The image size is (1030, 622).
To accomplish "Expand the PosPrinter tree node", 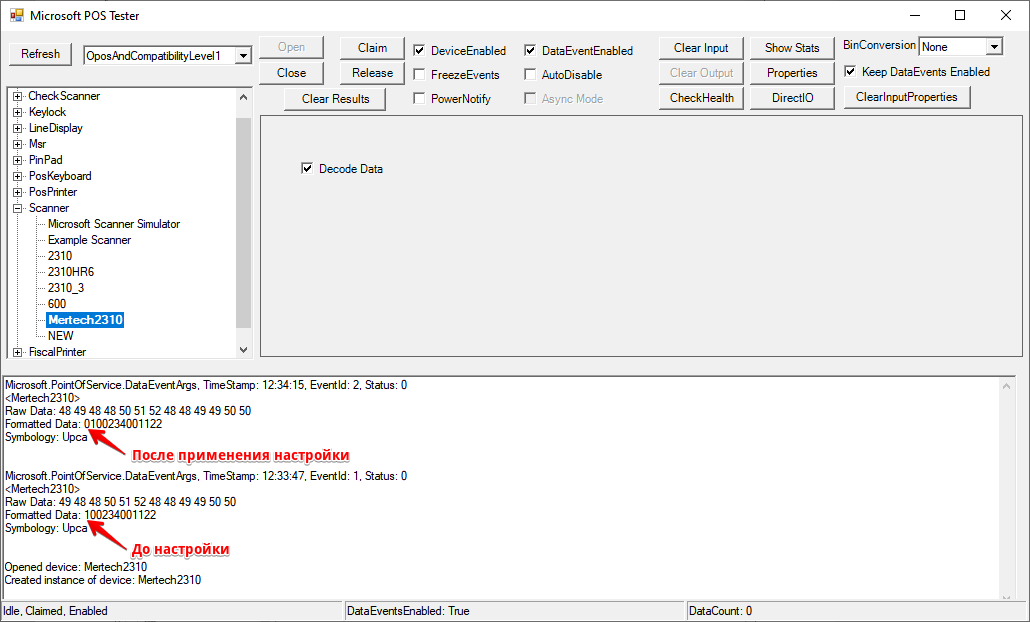I will (18, 192).
